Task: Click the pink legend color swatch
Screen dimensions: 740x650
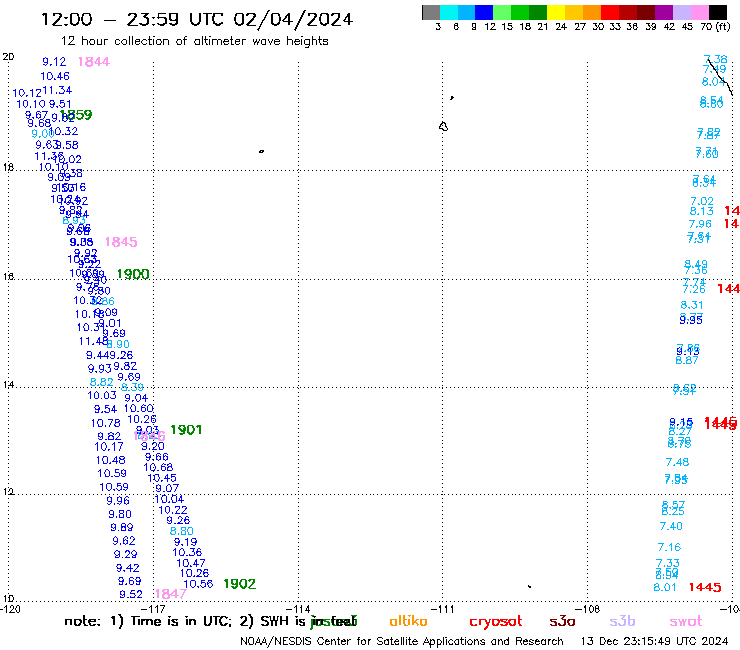Action: (699, 12)
